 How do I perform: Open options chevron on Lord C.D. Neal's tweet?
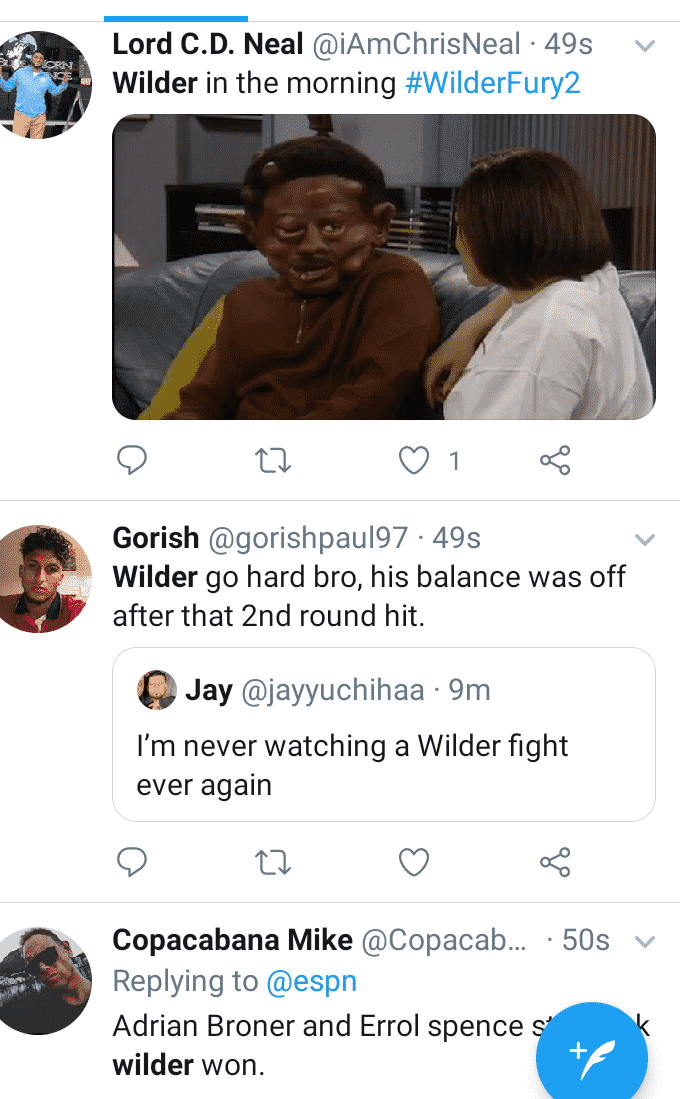(645, 46)
